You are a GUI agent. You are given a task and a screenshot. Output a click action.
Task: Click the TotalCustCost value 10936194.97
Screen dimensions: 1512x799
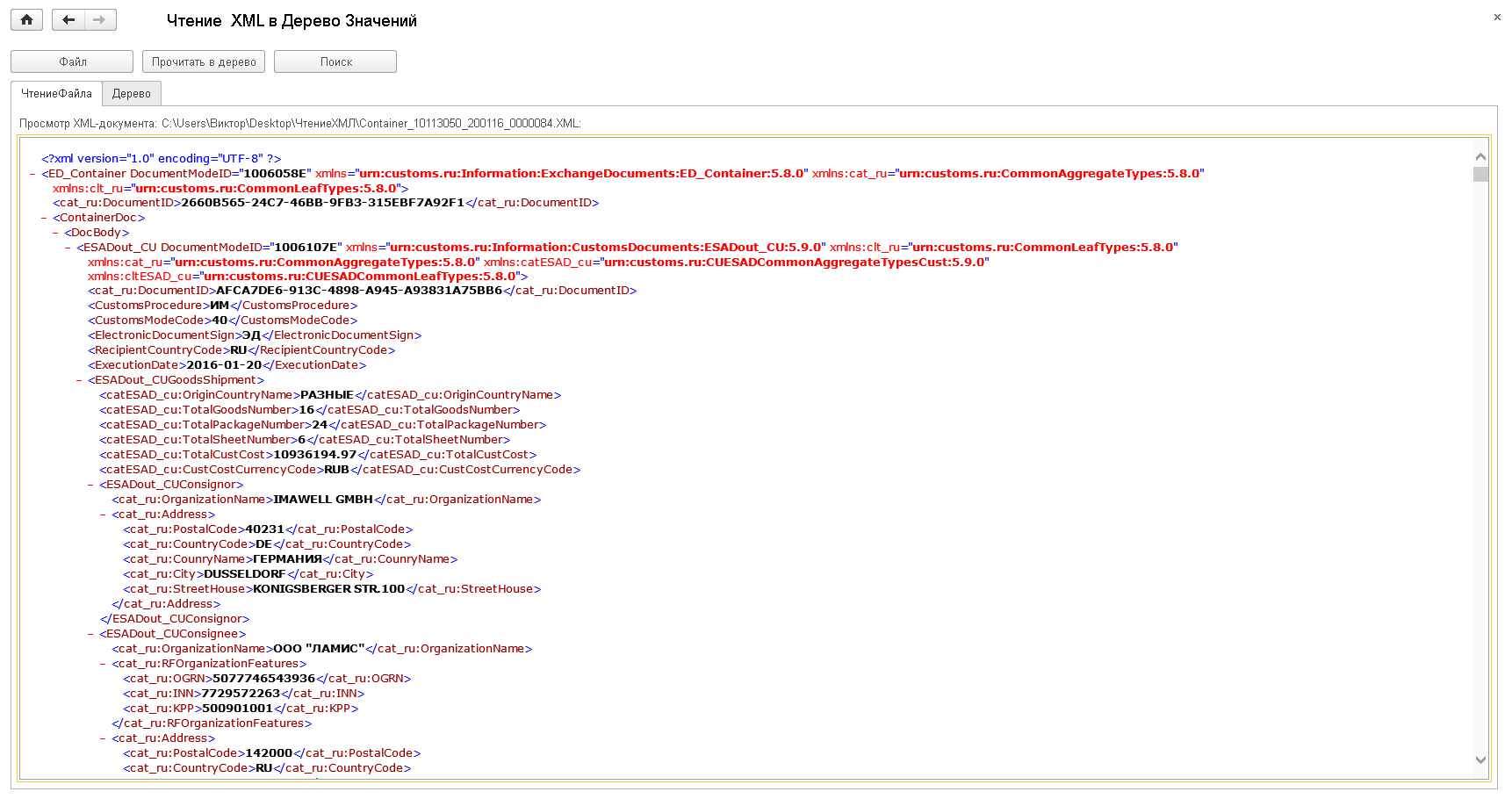point(315,455)
